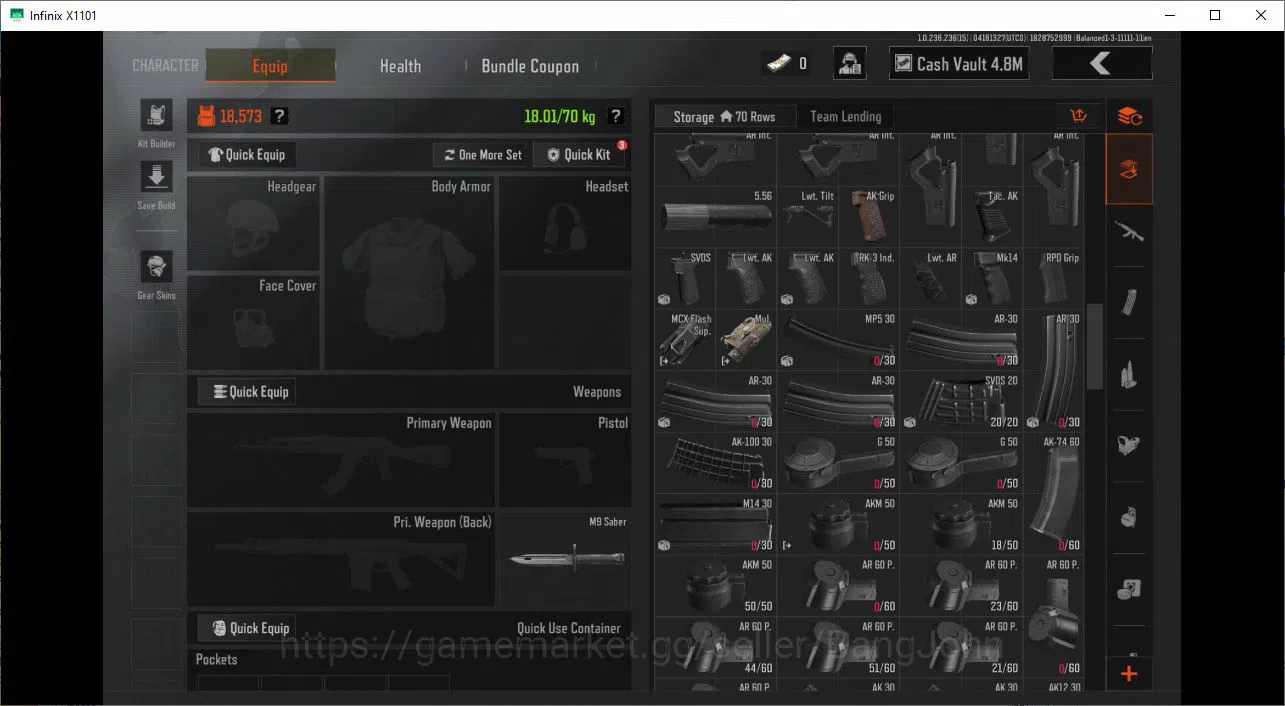Click the operator profile icon near Cash Vault
This screenshot has height=706, width=1285.
click(x=850, y=64)
